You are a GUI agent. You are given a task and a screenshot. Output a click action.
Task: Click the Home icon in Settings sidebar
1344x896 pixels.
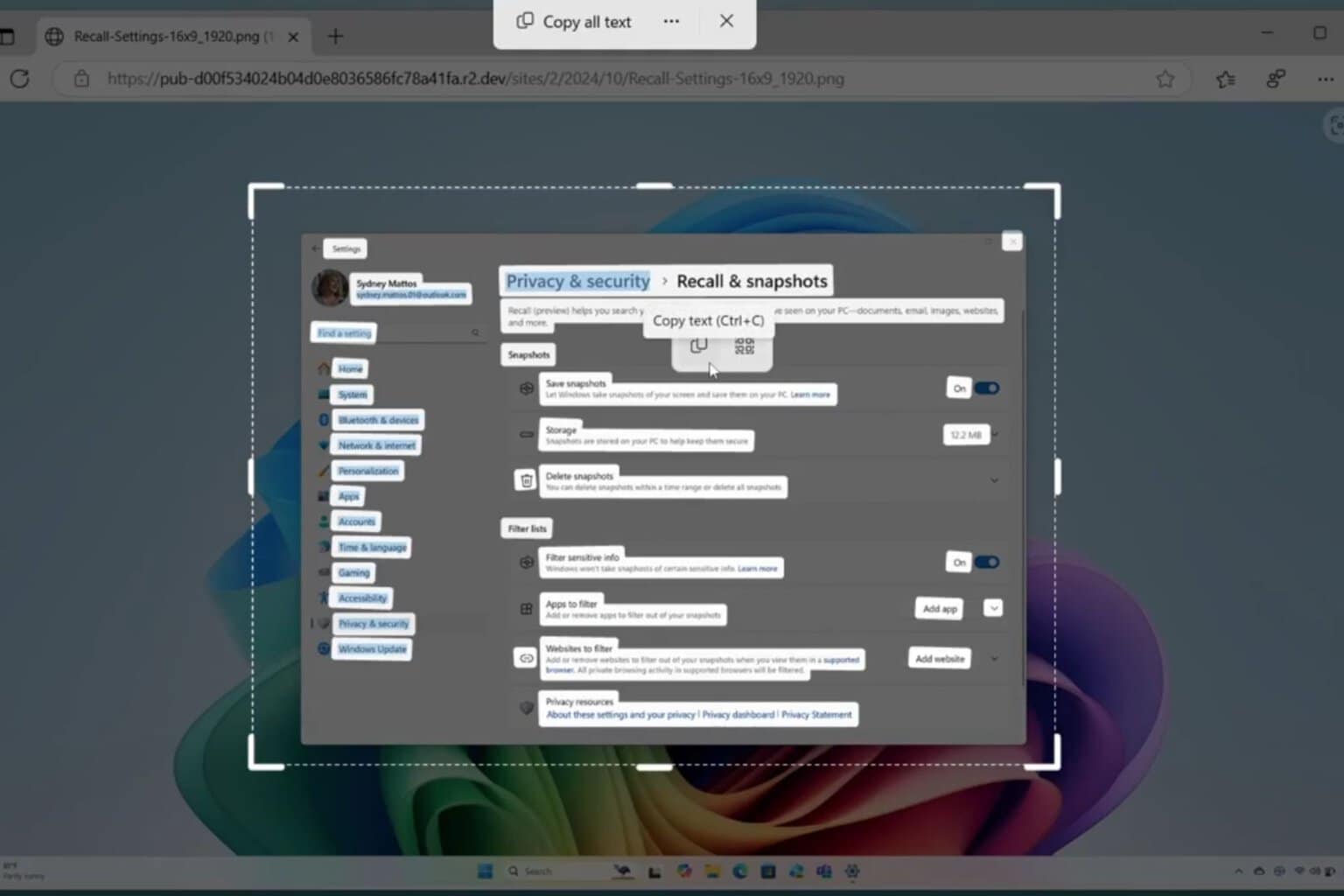pyautogui.click(x=324, y=368)
